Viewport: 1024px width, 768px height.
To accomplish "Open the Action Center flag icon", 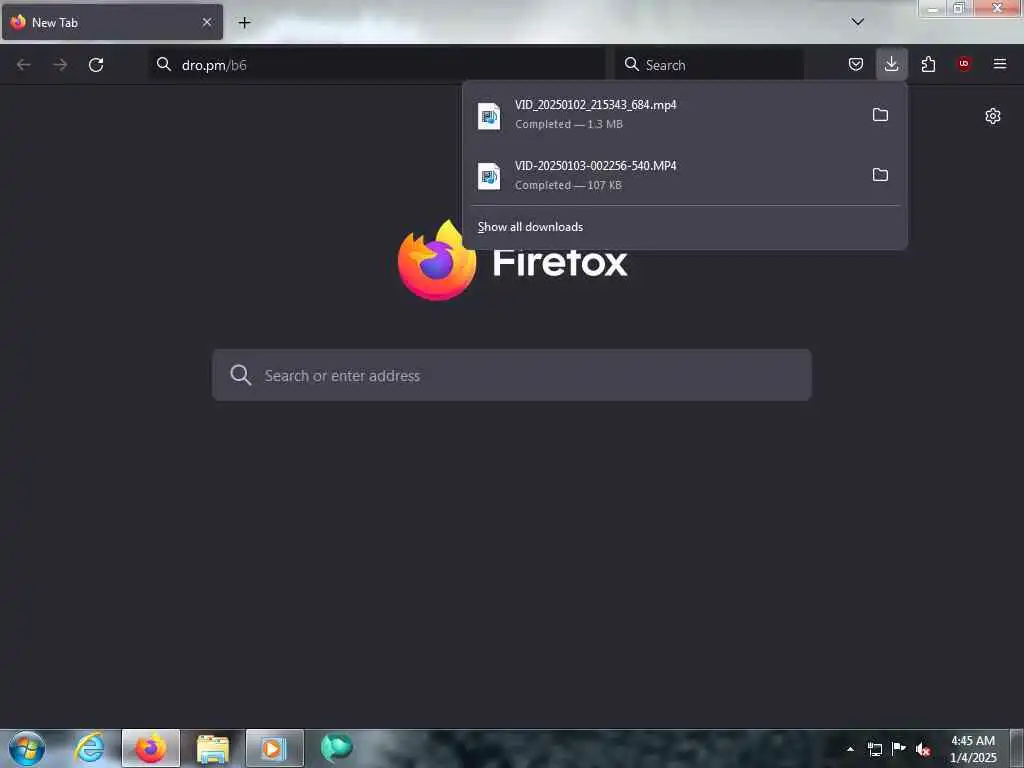I will click(899, 749).
